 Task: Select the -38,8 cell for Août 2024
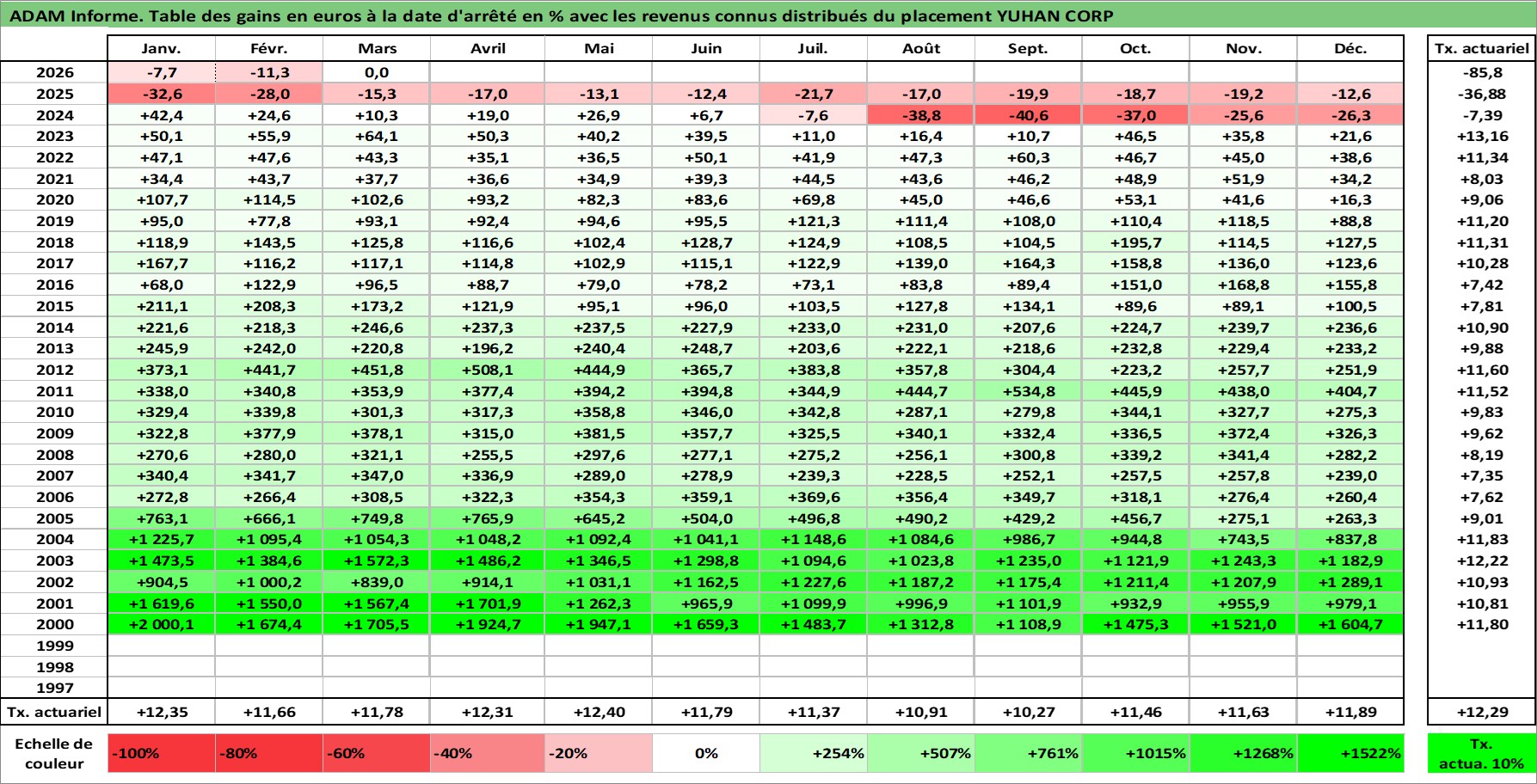pyautogui.click(x=921, y=115)
